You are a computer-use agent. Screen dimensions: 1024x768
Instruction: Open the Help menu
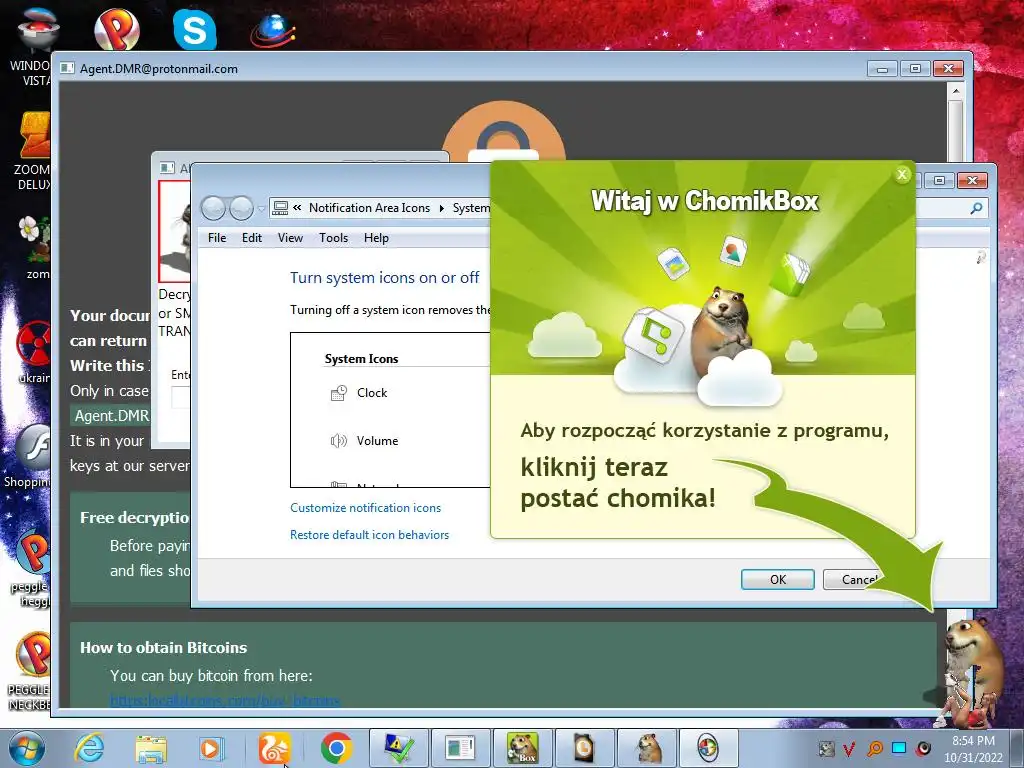[x=376, y=238]
